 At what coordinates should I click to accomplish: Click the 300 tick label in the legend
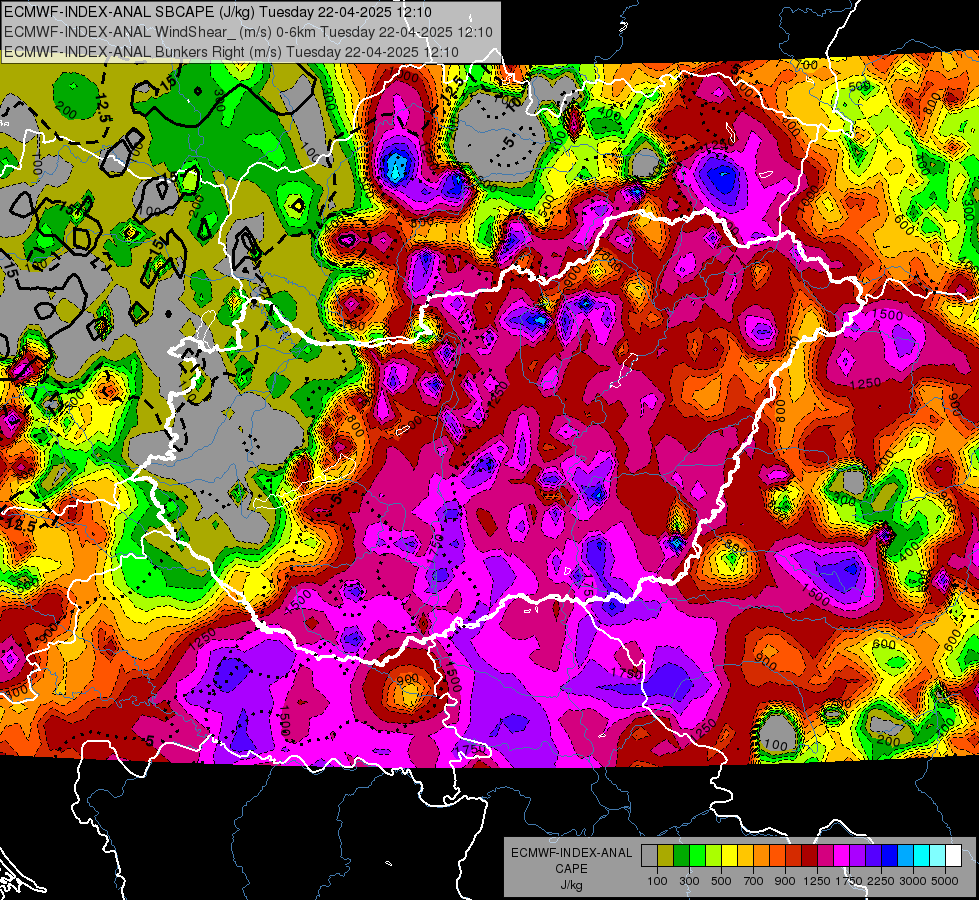point(689,881)
